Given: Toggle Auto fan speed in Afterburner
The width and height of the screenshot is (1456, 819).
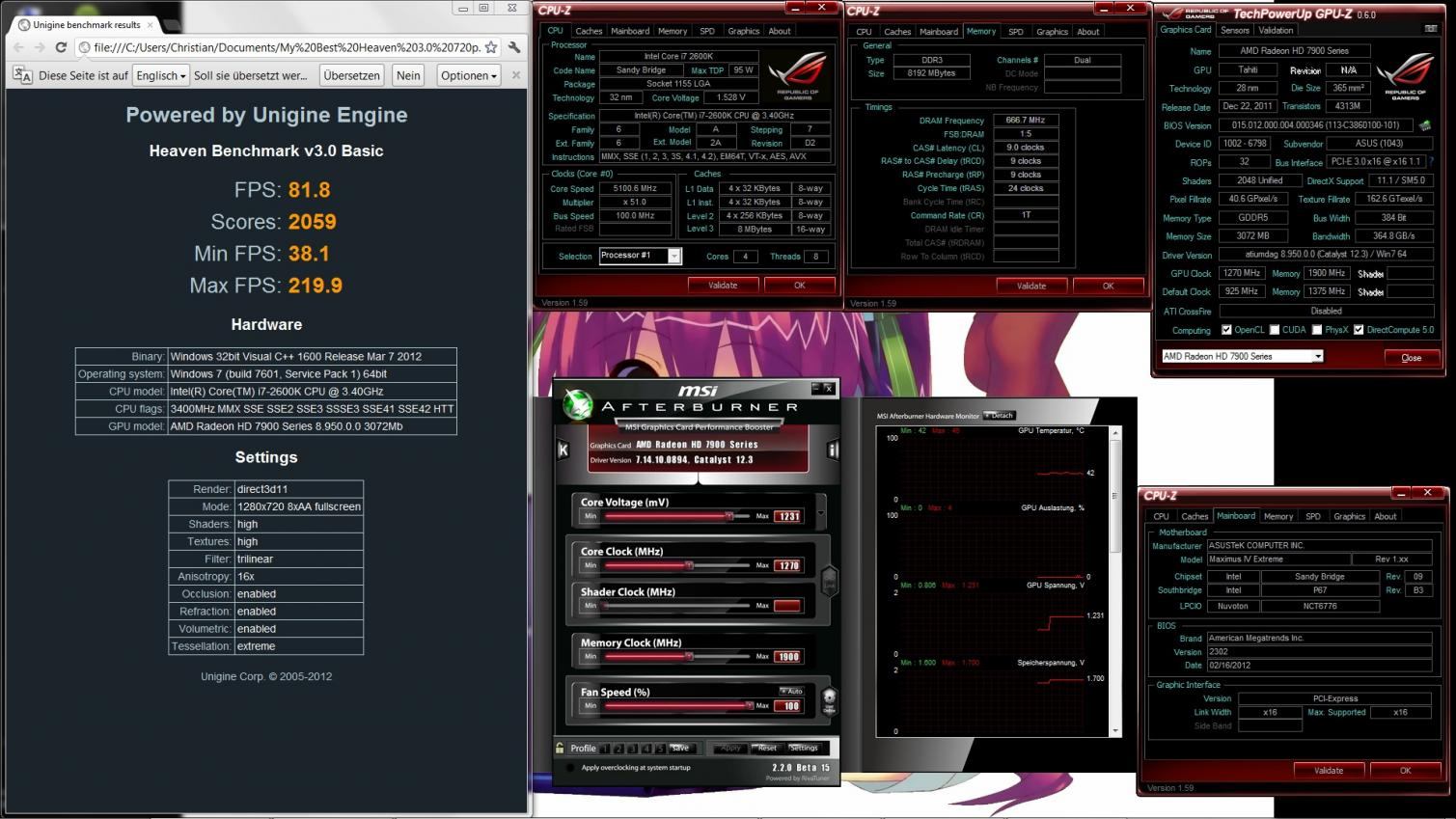Looking at the screenshot, I should (791, 691).
